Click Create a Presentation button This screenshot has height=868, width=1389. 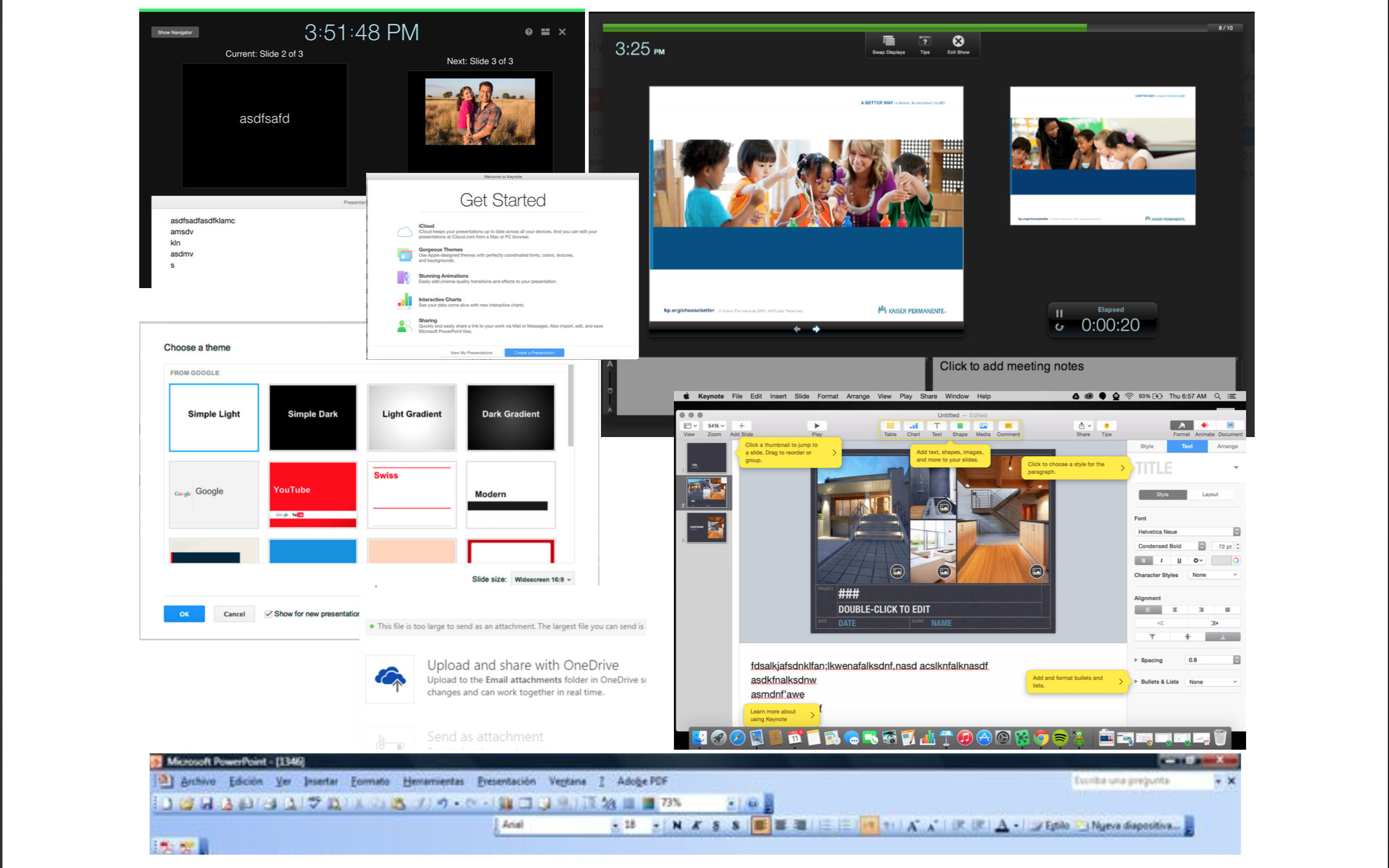pyautogui.click(x=534, y=352)
